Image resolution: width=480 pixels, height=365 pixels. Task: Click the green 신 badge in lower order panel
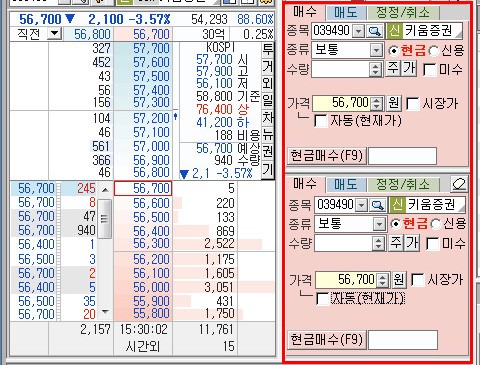pyautogui.click(x=397, y=204)
